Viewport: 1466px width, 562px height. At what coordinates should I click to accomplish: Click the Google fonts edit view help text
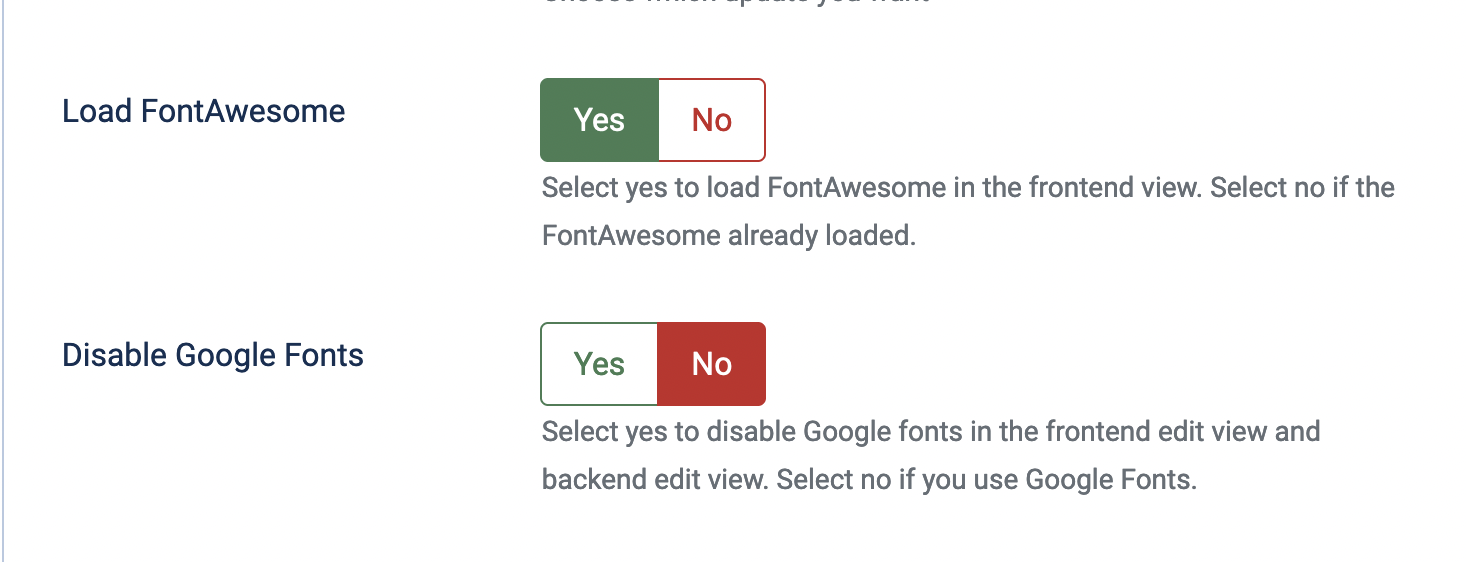[x=930, y=432]
